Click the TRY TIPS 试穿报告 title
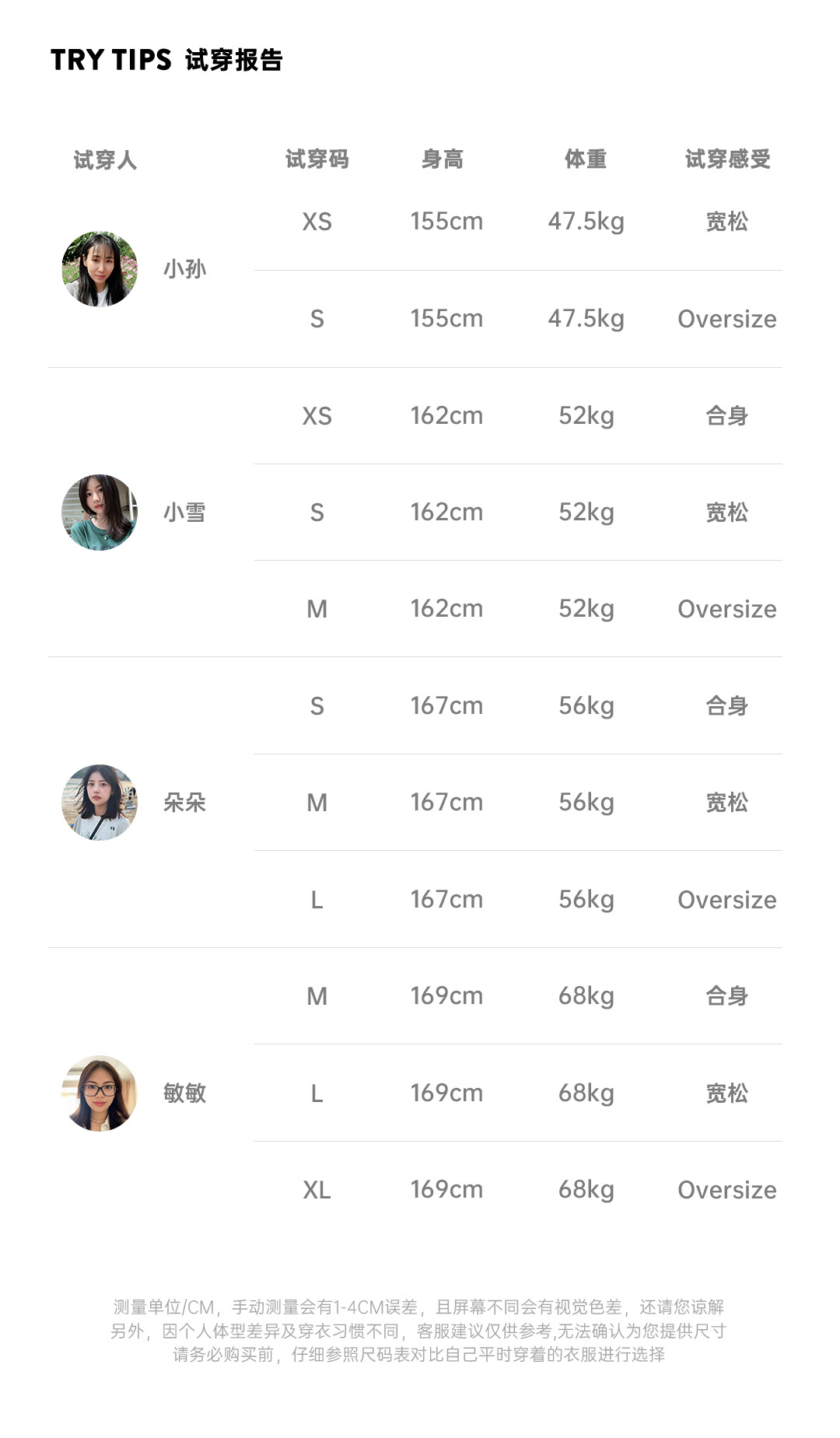This screenshot has height=1438, width=840. tap(166, 60)
